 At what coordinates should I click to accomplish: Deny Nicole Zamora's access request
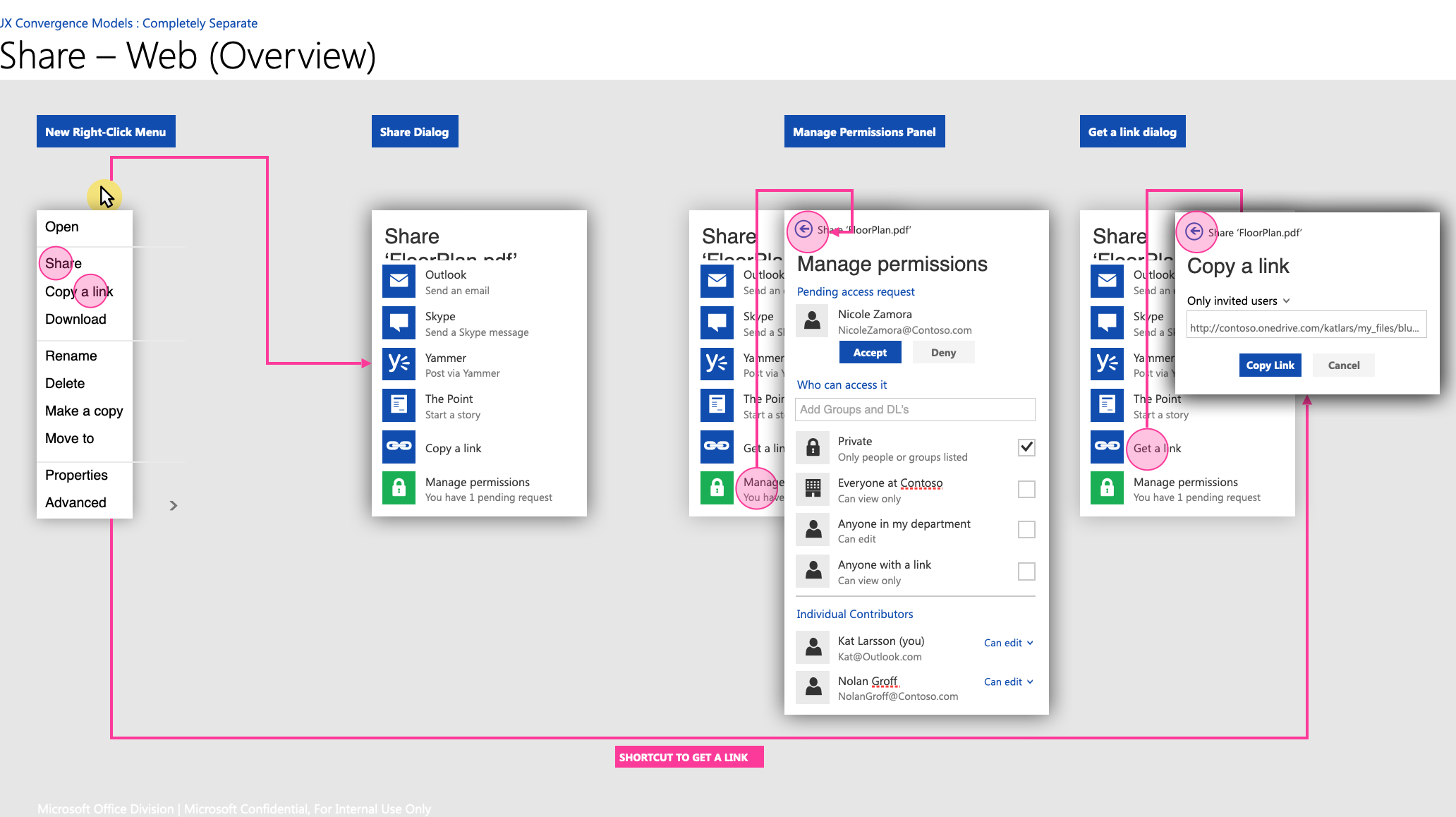pos(943,352)
